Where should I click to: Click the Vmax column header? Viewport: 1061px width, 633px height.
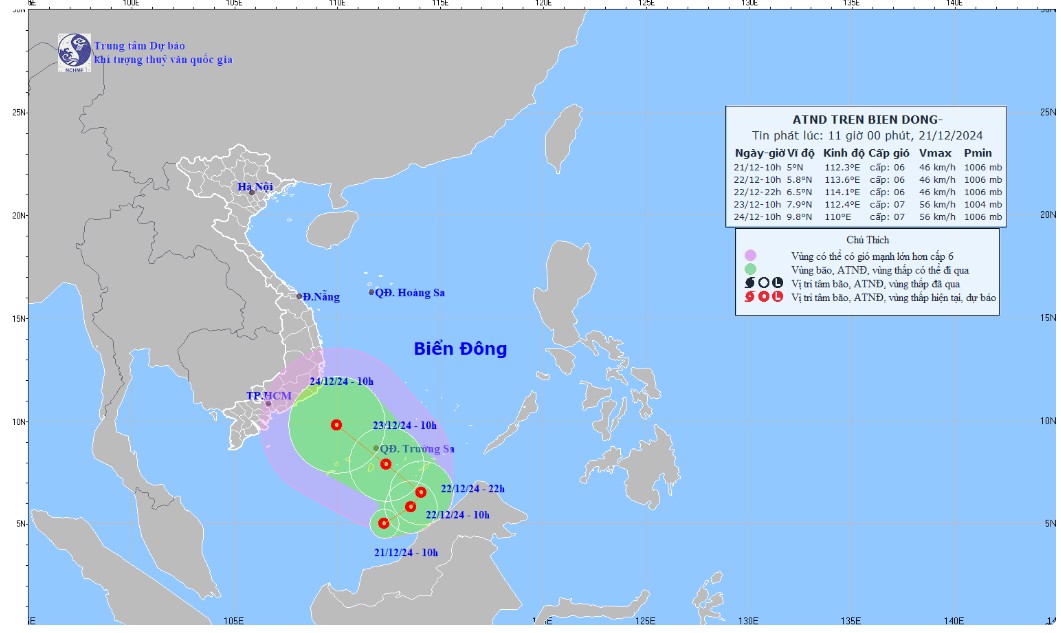tap(934, 152)
